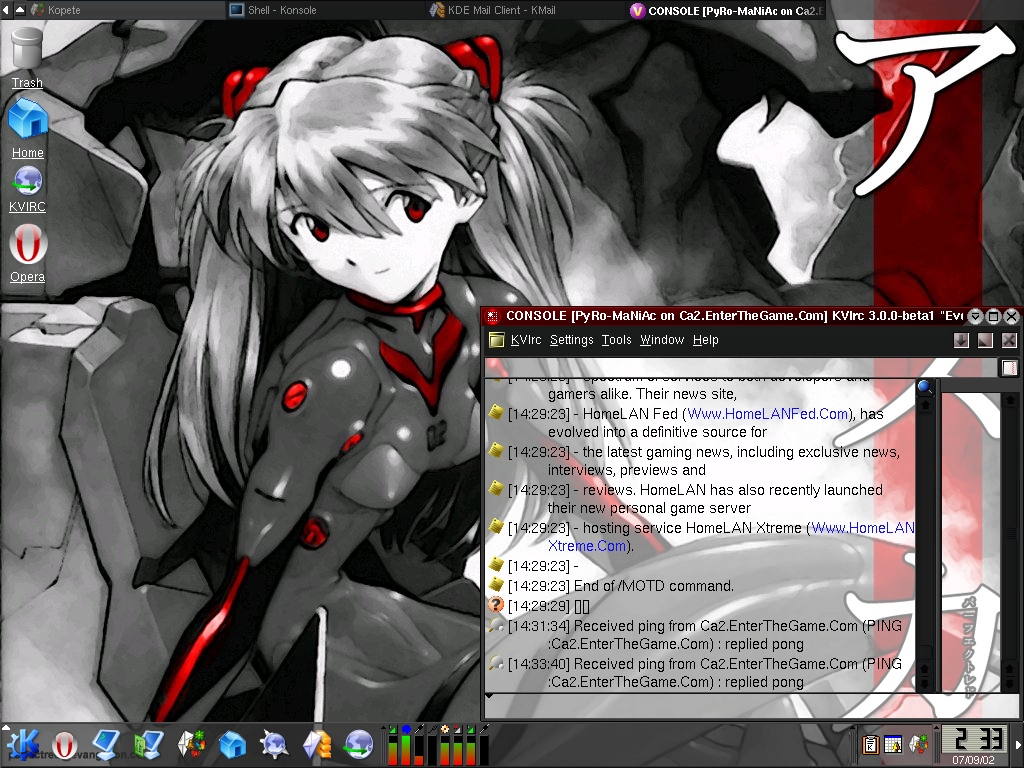Switch to KDE Mail Client - KMail taskbar entry
The height and width of the screenshot is (768, 1024).
pos(524,10)
